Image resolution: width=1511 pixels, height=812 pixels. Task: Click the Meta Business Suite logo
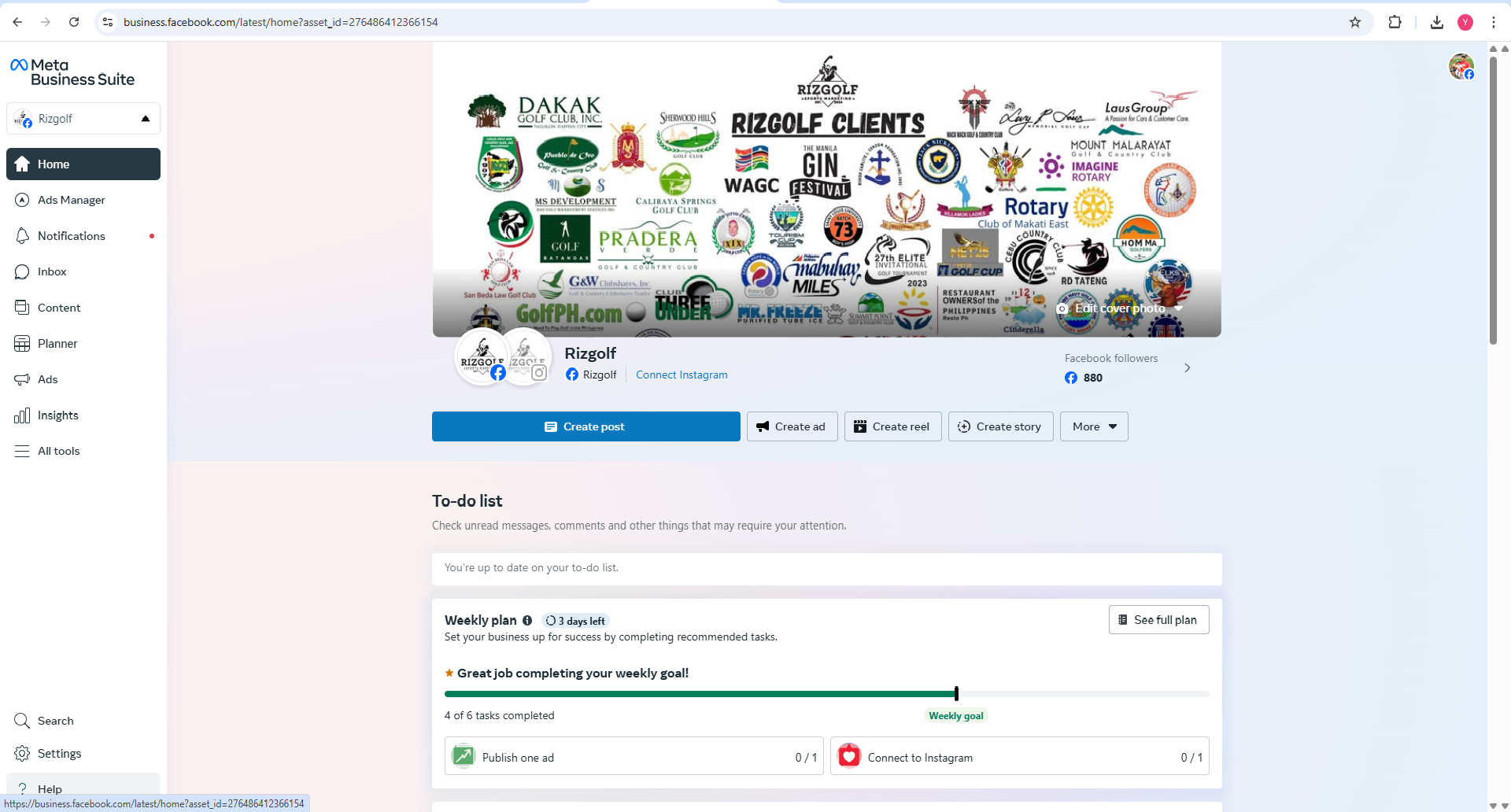click(x=72, y=72)
